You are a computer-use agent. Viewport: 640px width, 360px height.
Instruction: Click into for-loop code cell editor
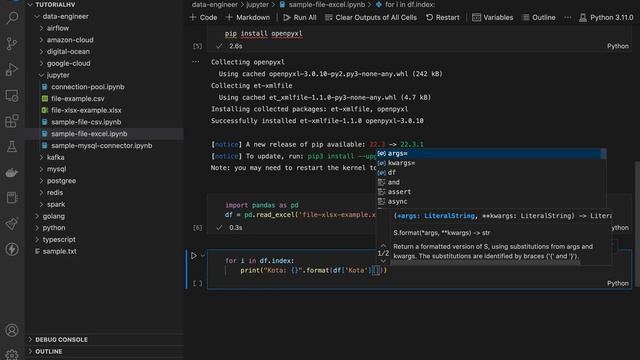tap(419, 265)
